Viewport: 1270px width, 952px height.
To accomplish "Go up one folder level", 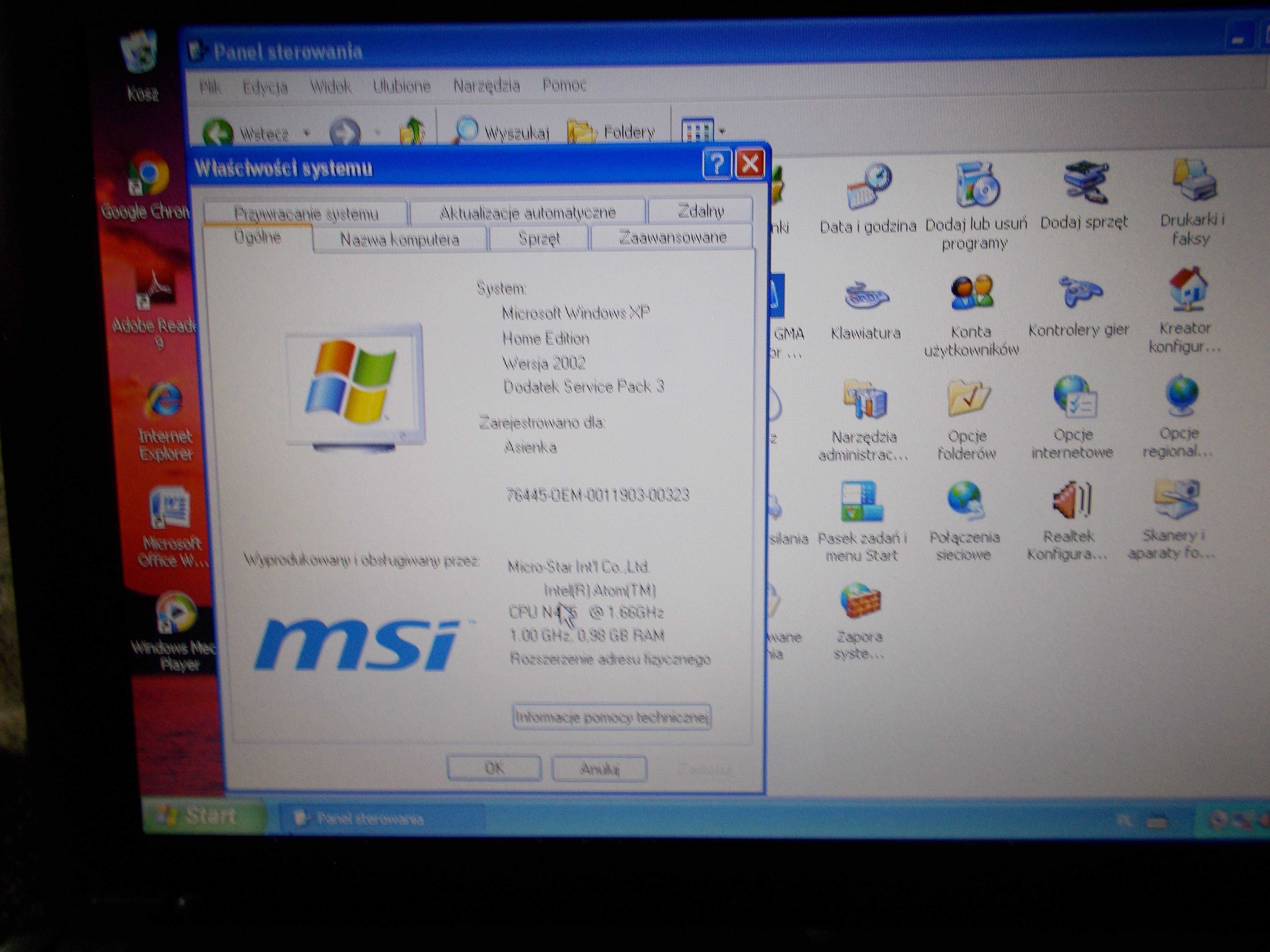I will (x=413, y=131).
